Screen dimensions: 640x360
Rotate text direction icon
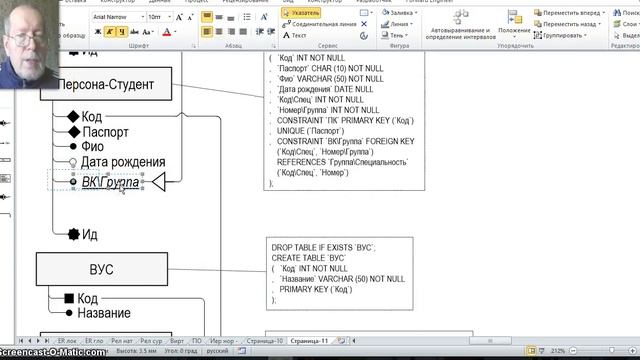coord(264,17)
